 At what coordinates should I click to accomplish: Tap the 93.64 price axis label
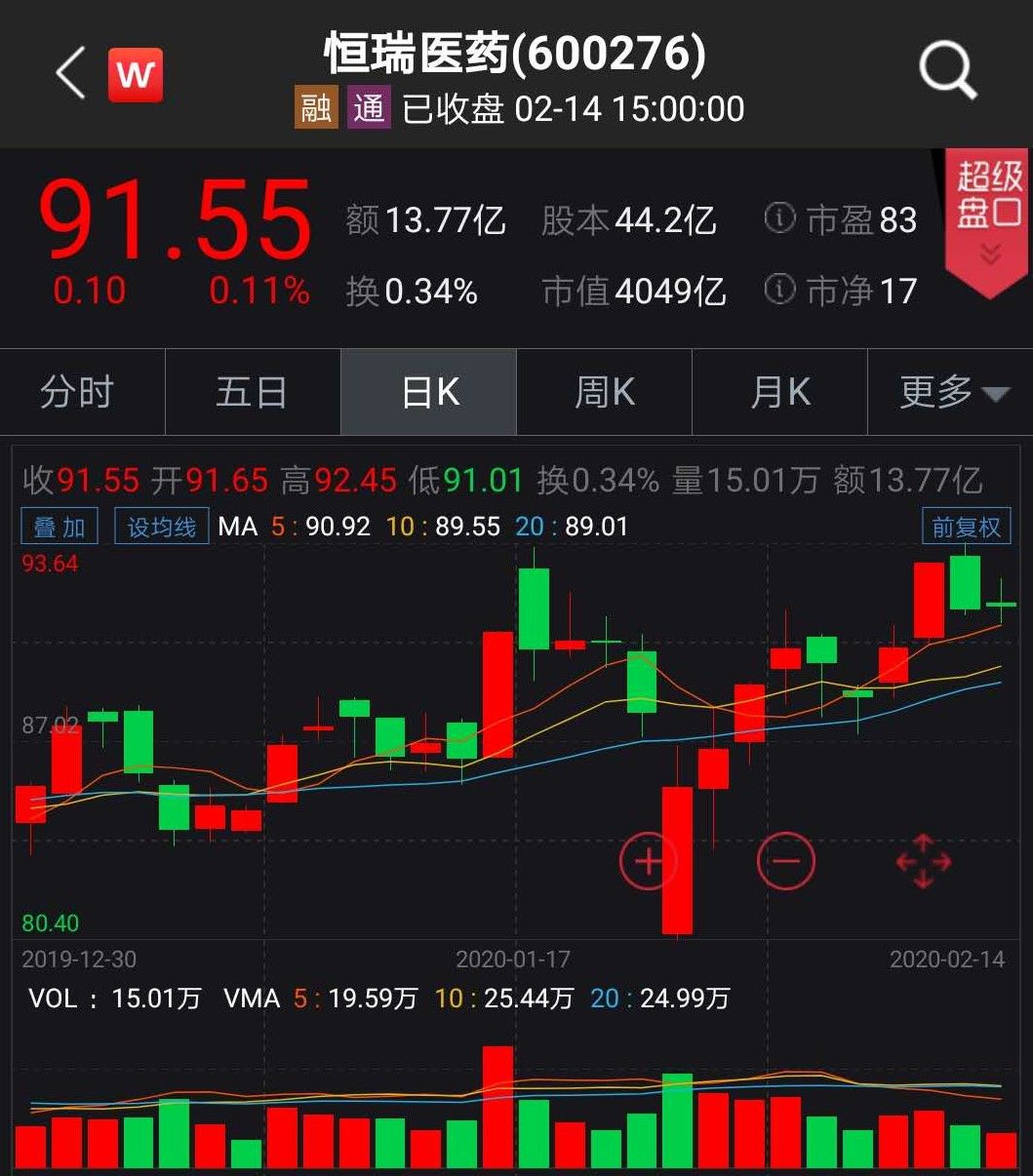coord(50,564)
